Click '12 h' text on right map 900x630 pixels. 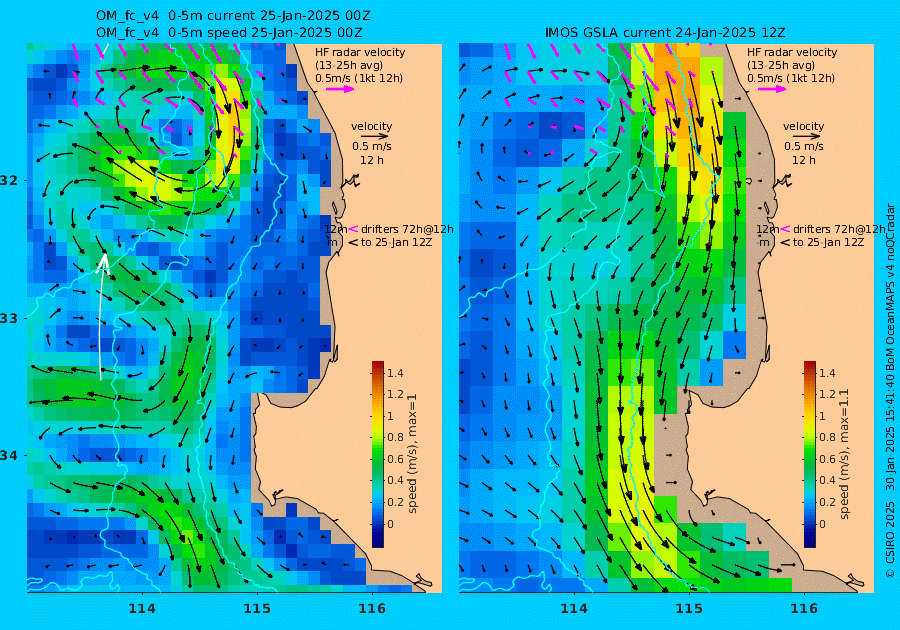(803, 160)
